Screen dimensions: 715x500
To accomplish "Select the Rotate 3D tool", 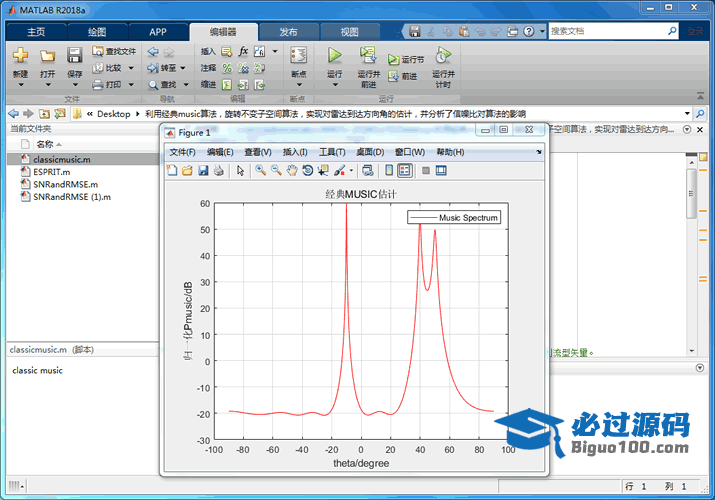I will (x=307, y=171).
